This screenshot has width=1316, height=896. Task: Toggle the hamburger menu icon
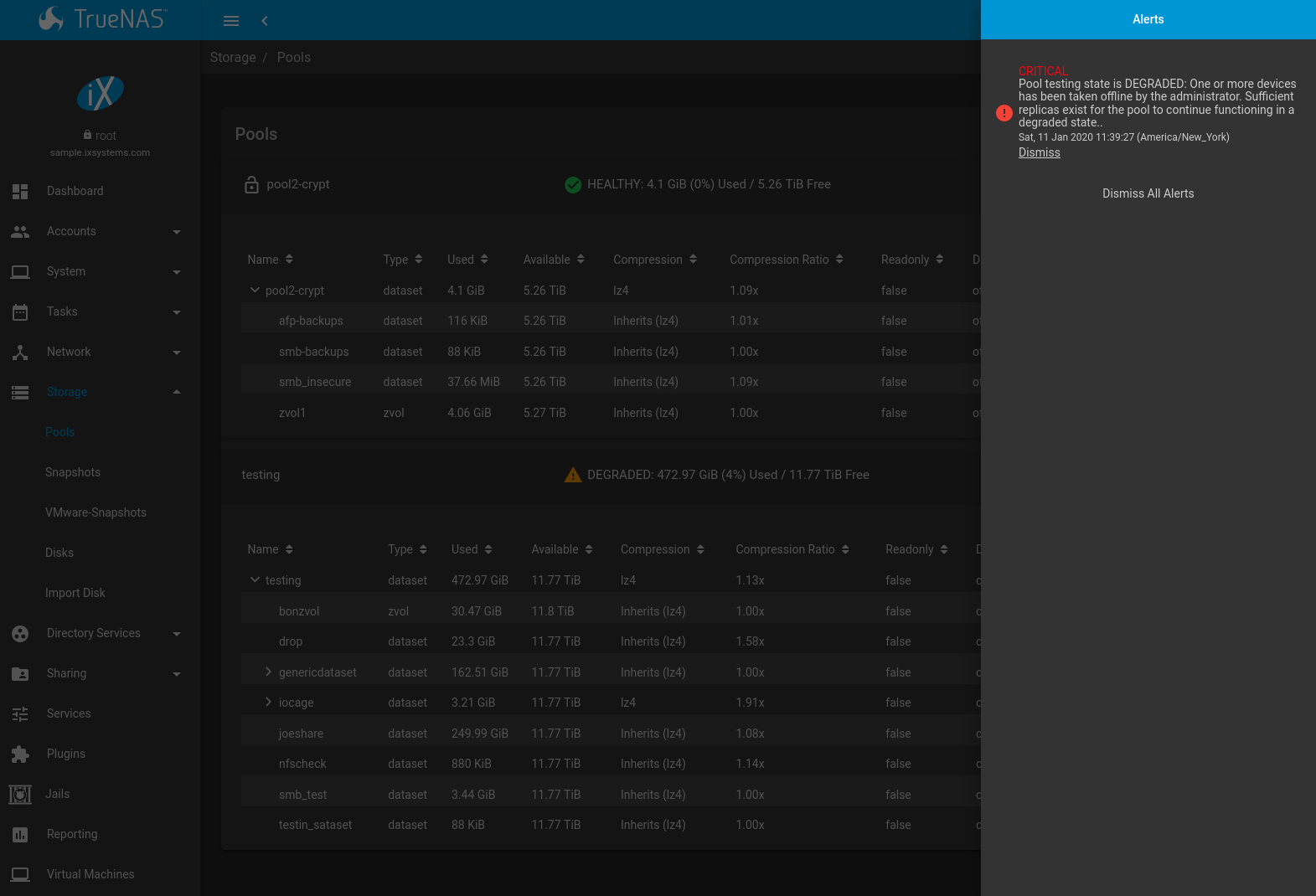tap(231, 21)
